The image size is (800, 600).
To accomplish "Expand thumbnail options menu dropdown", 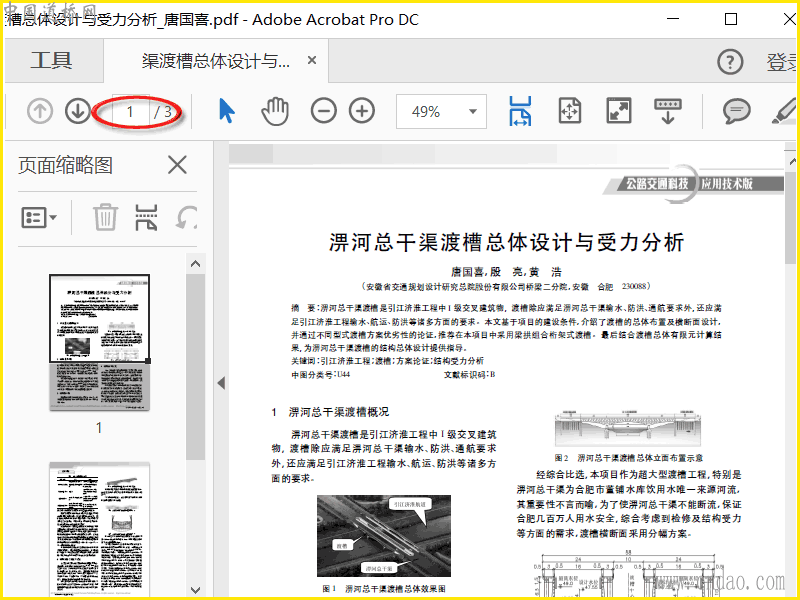I will tap(40, 216).
